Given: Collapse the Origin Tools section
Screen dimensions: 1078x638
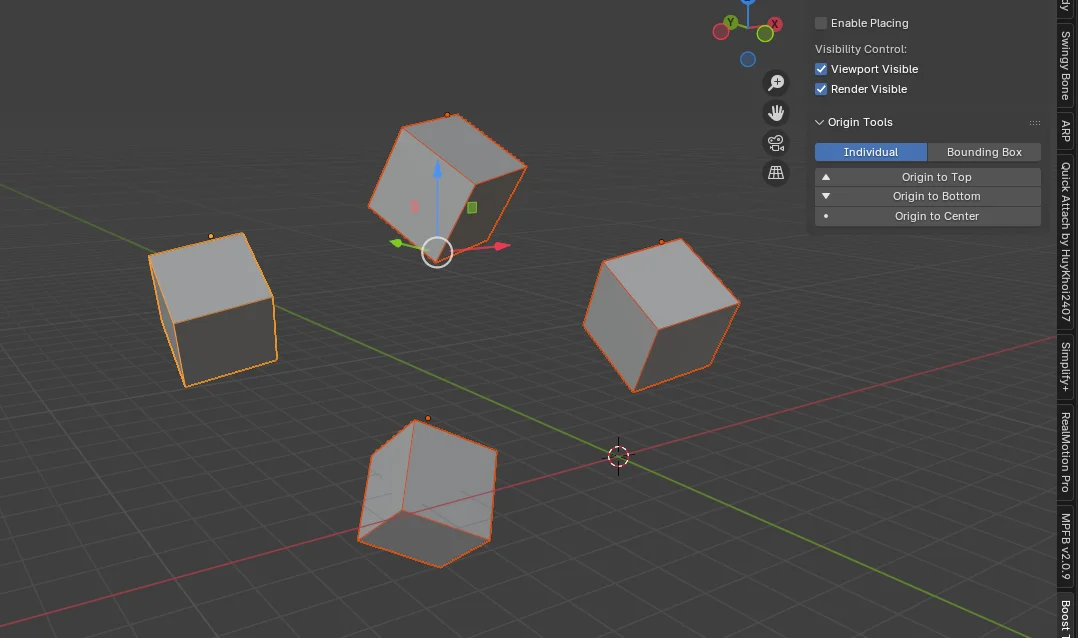Looking at the screenshot, I should (820, 121).
